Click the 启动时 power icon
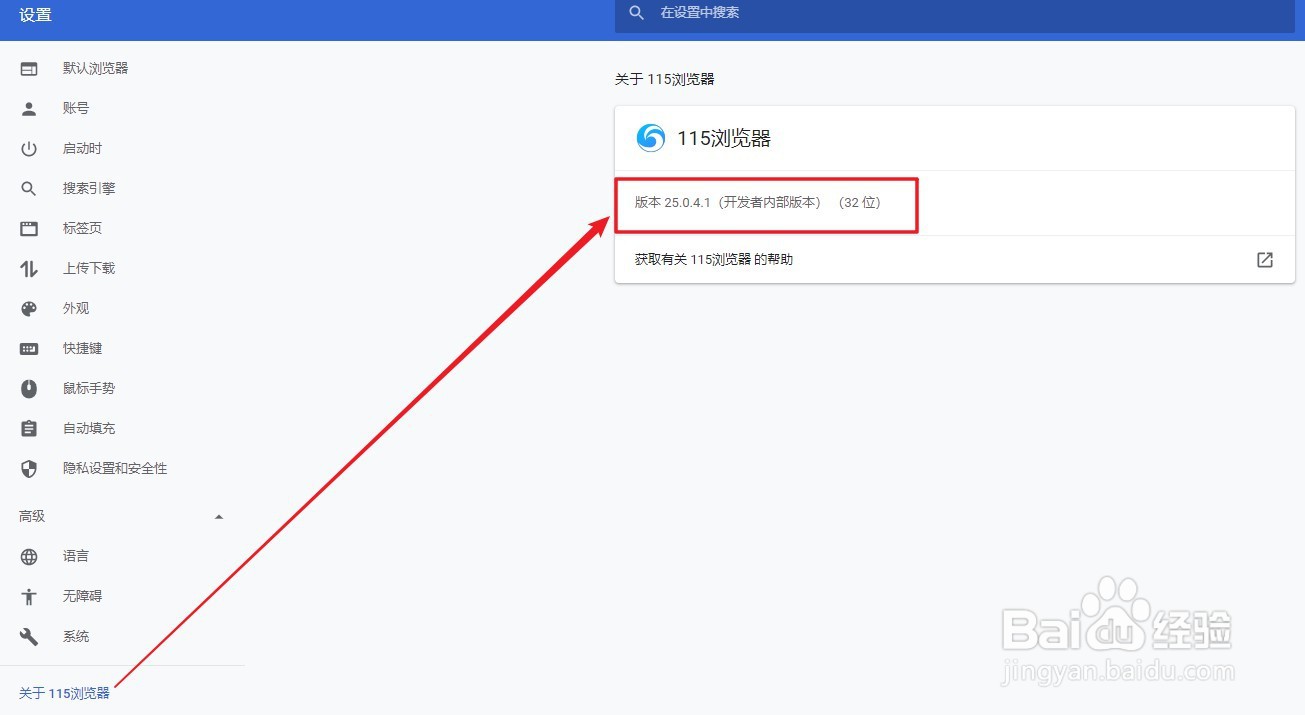Viewport: 1305px width, 715px height. 28,148
